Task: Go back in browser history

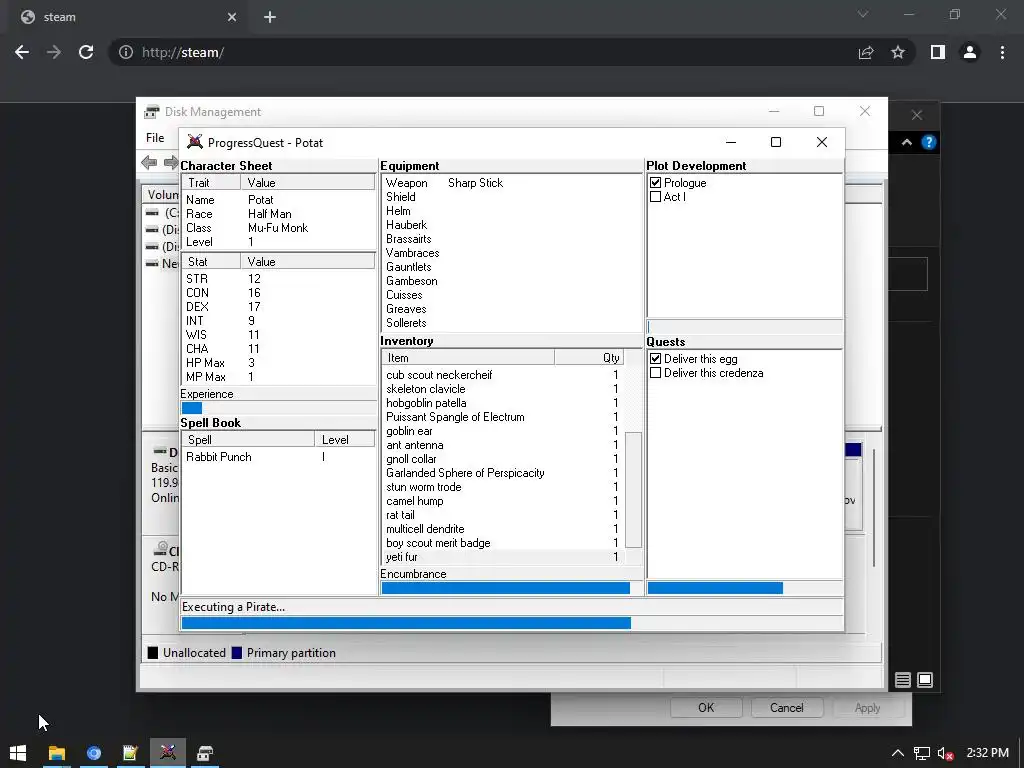Action: (22, 52)
